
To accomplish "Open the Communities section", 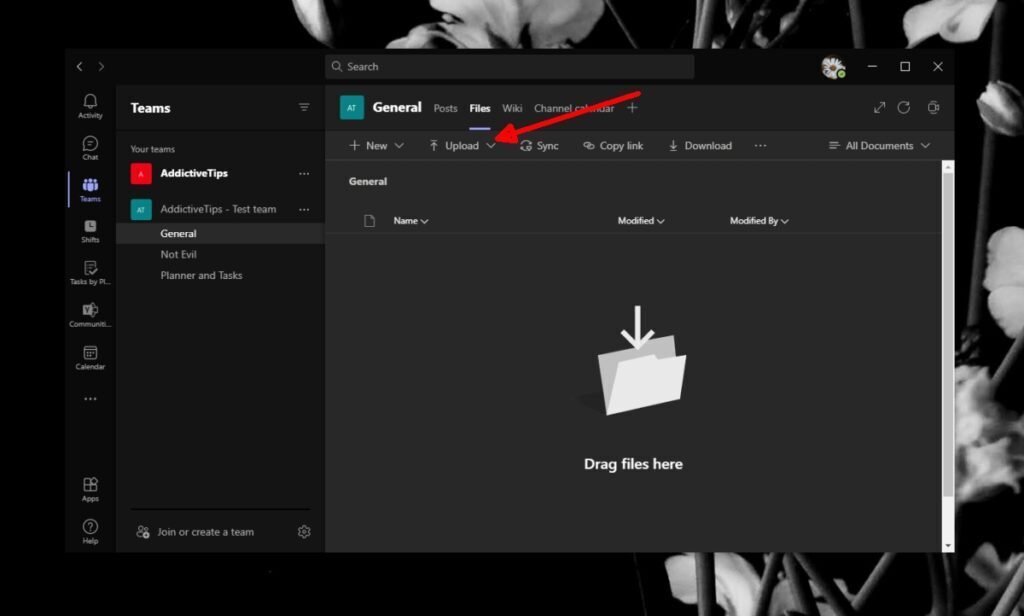I will point(90,313).
